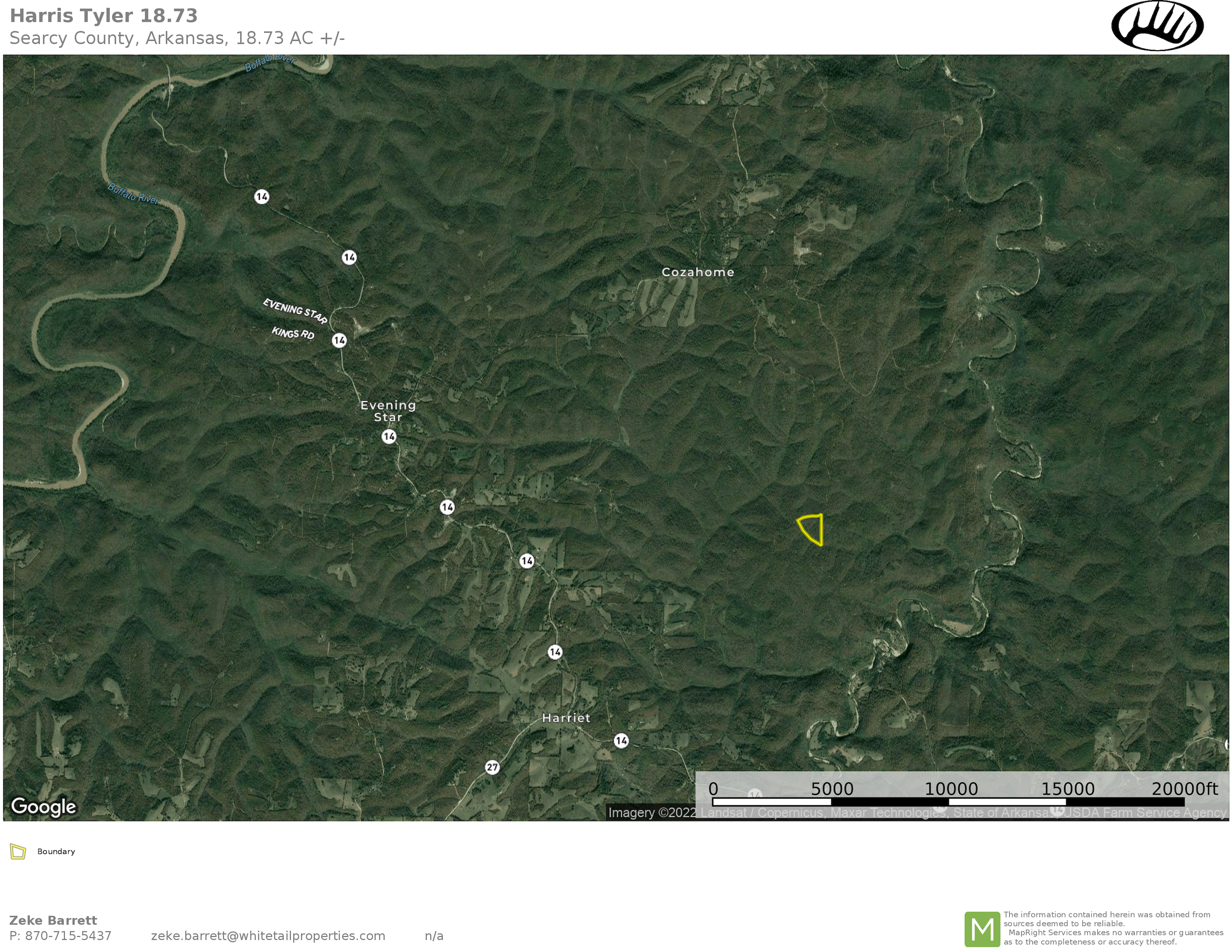Click the upper Buffalo River label
1232x952 pixels.
[270, 62]
